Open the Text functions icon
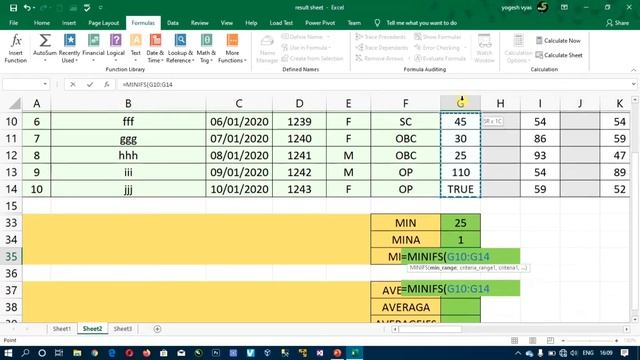 136,48
